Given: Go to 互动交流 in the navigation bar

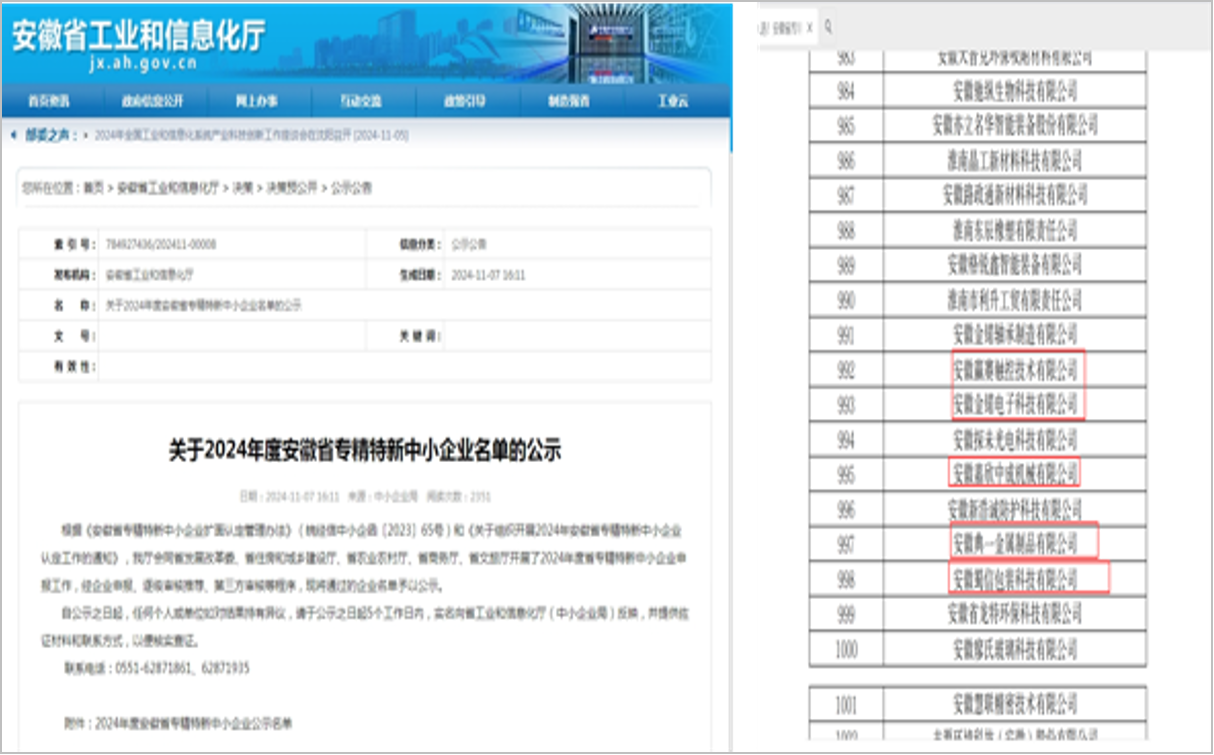Looking at the screenshot, I should [x=360, y=101].
